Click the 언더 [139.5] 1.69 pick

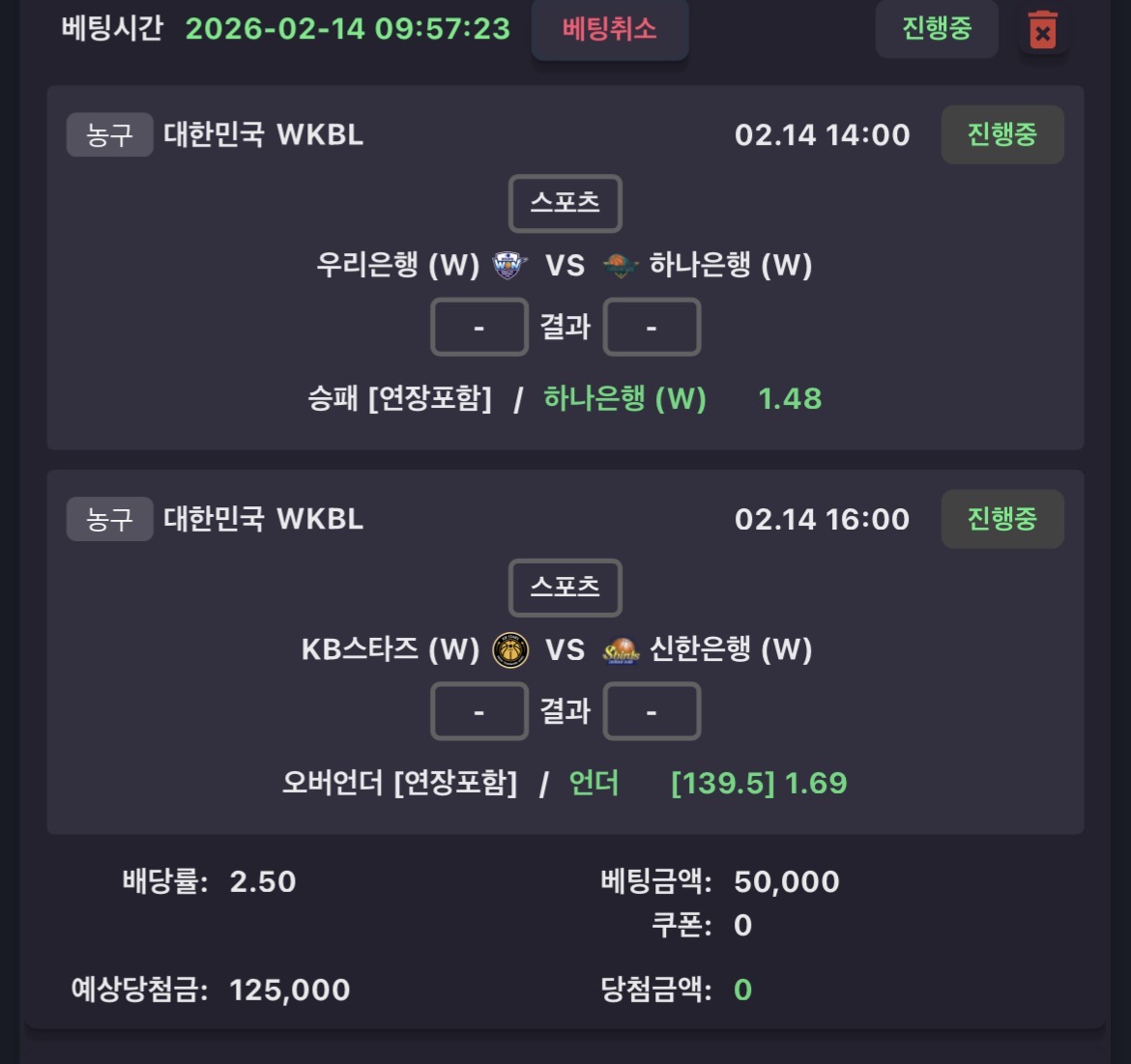[708, 783]
